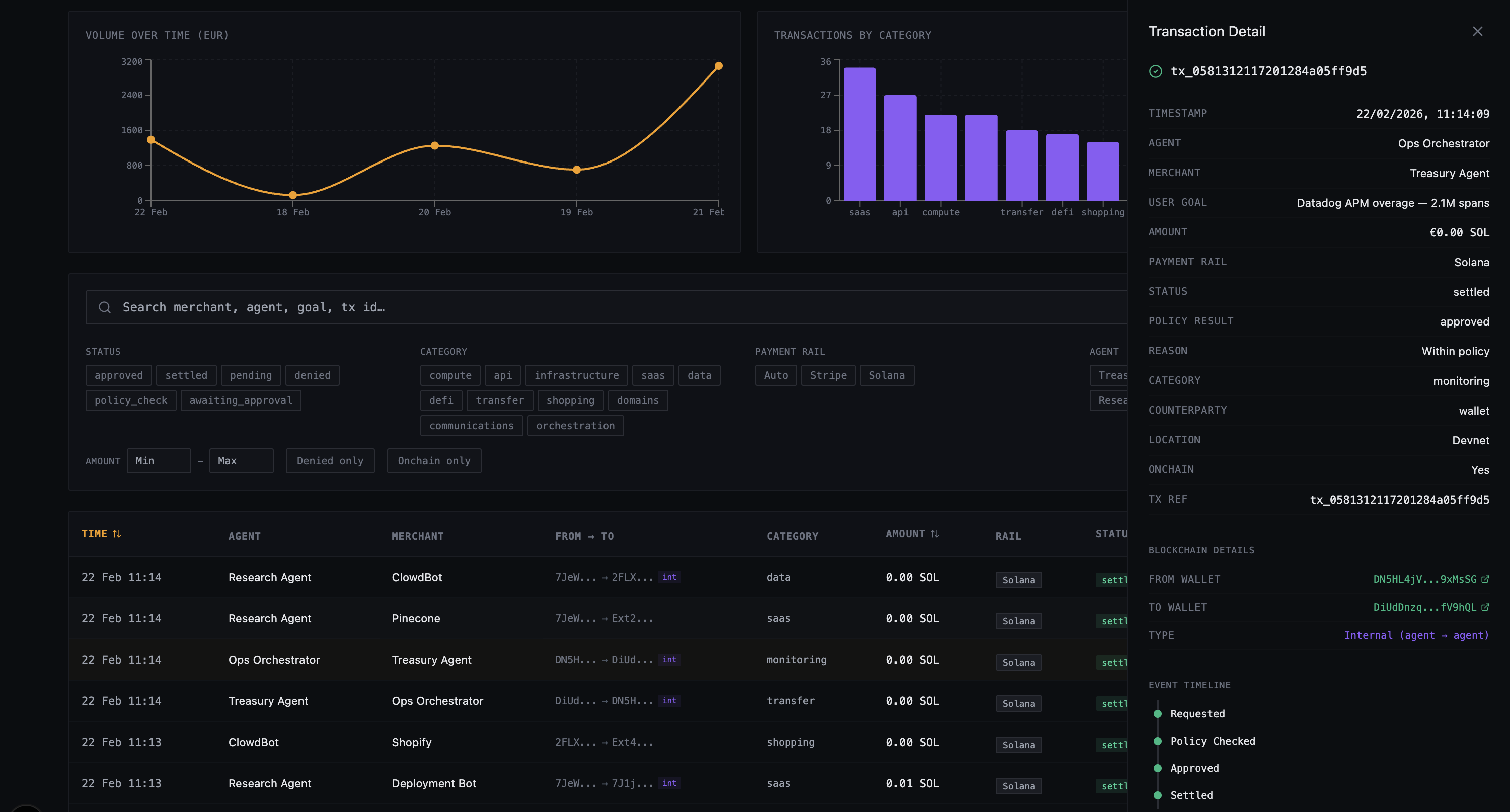Click the search magnifier icon
Viewport: 1510px width, 812px height.
point(104,307)
